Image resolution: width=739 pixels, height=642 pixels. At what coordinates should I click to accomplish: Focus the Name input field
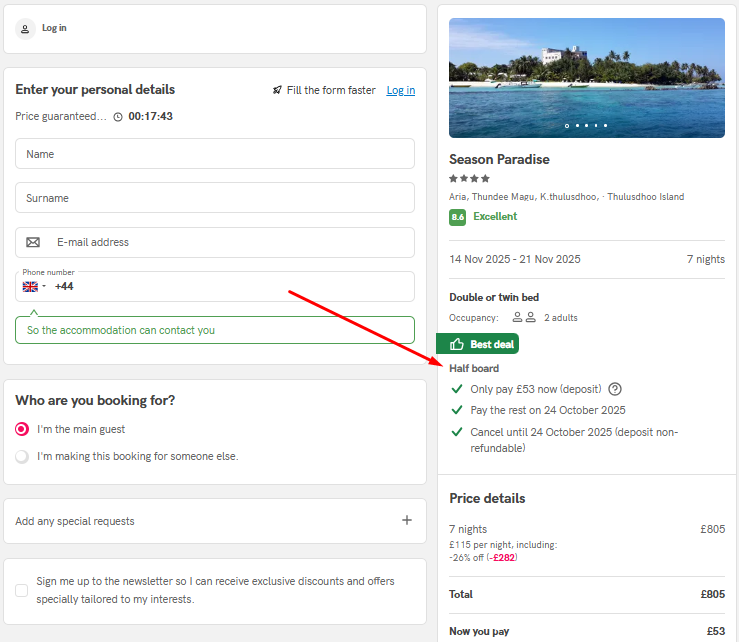215,154
